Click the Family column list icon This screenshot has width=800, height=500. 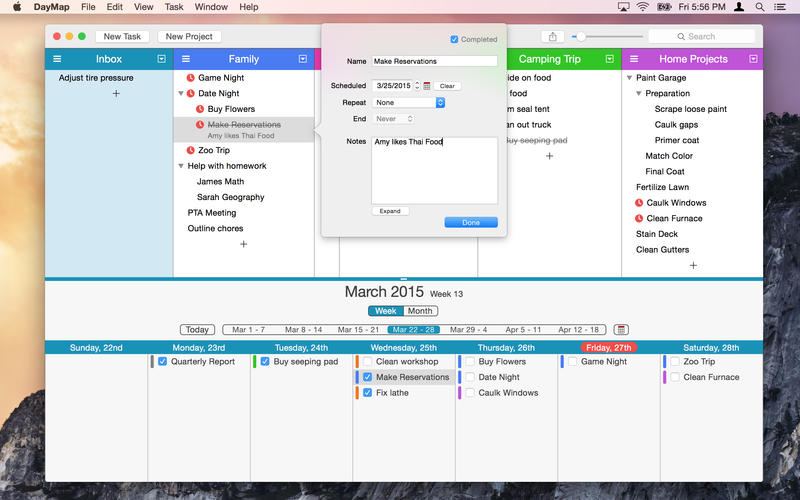(x=186, y=59)
